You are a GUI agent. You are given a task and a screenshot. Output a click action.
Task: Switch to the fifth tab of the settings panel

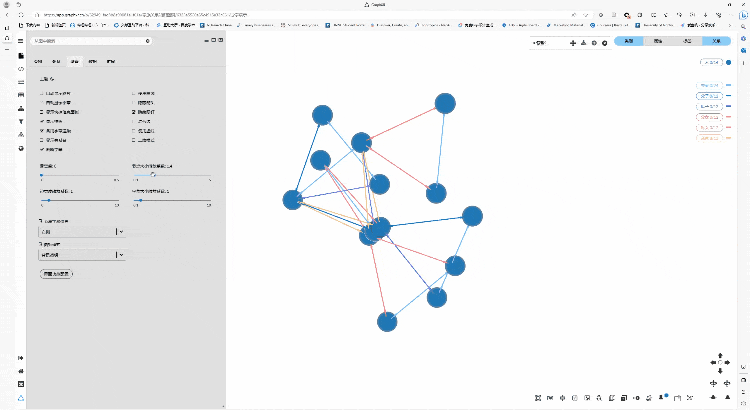point(111,61)
